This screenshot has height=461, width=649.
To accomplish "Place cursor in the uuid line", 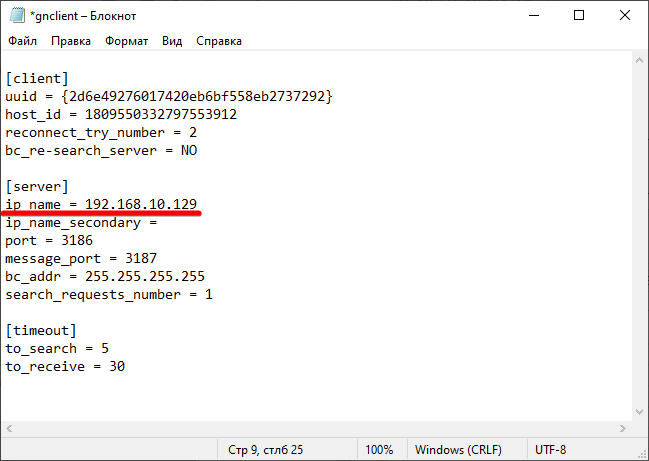I will point(169,96).
